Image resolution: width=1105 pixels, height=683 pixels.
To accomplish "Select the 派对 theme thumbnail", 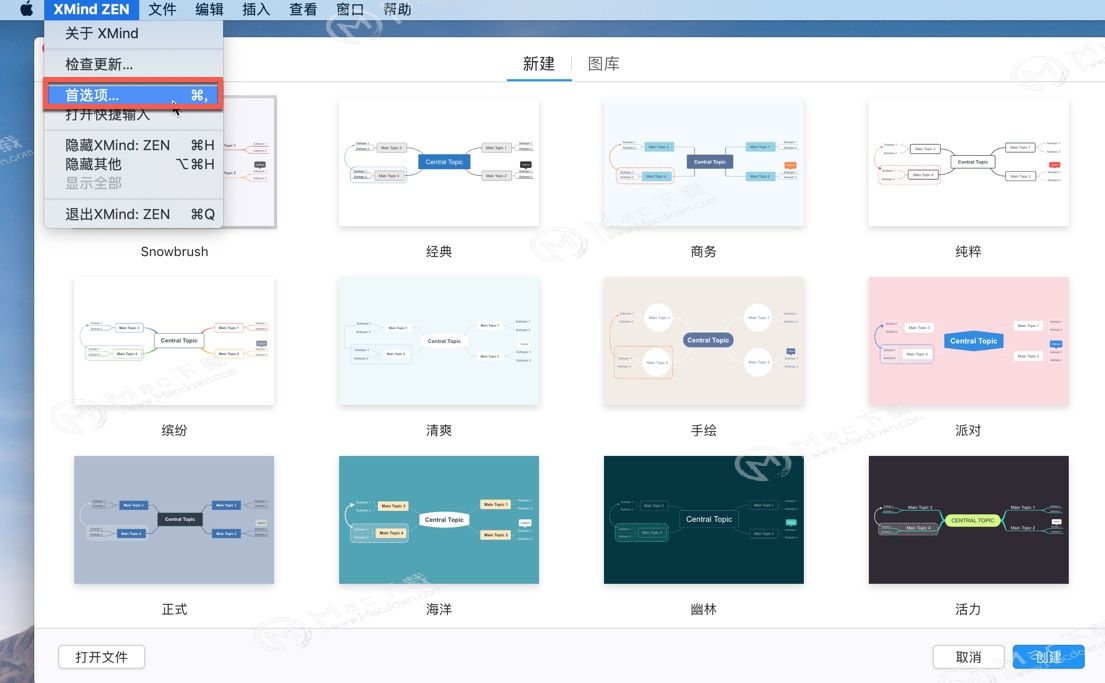I will (x=968, y=341).
